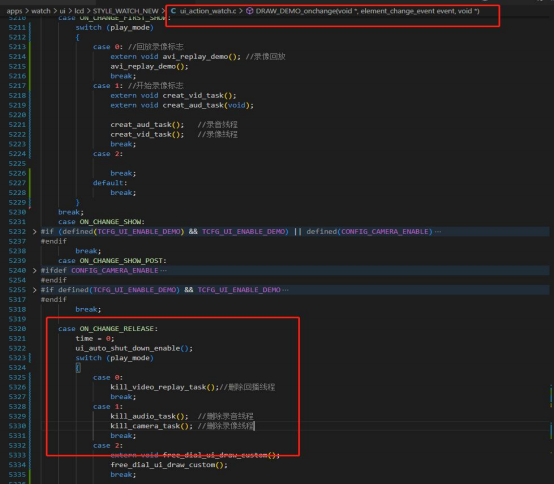Click 'case ON_CHANGE_SHOW_POST:' label
This screenshot has height=484, width=554.
point(112,261)
